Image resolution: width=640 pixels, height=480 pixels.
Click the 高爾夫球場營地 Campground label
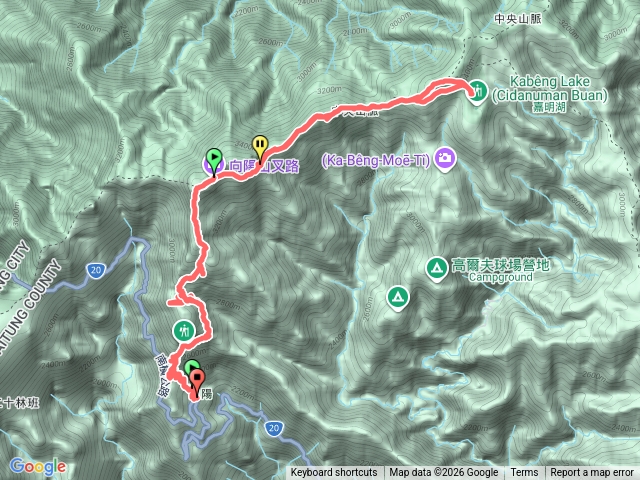pyautogui.click(x=500, y=270)
